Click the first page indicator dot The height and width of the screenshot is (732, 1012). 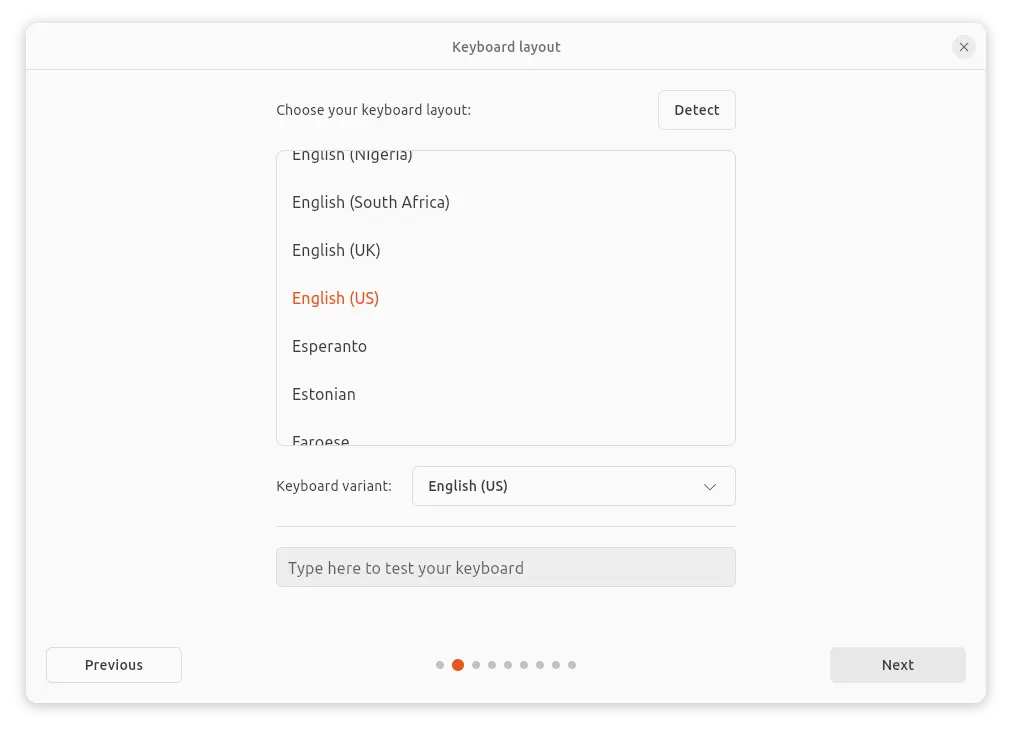tap(440, 665)
